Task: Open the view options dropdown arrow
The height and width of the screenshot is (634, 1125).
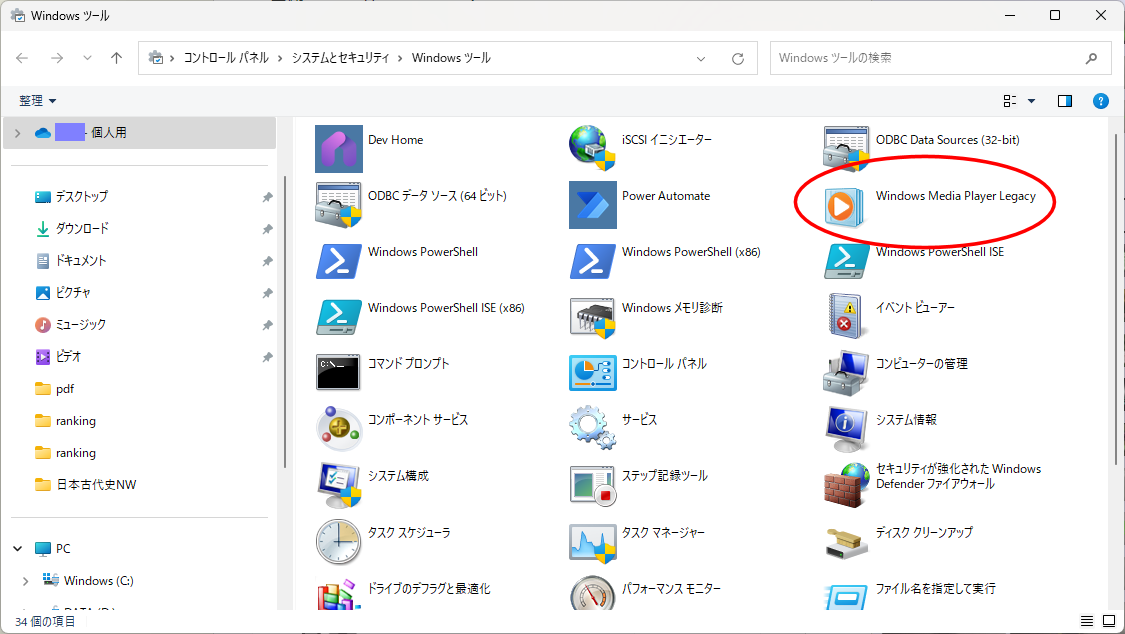Action: tap(1032, 101)
